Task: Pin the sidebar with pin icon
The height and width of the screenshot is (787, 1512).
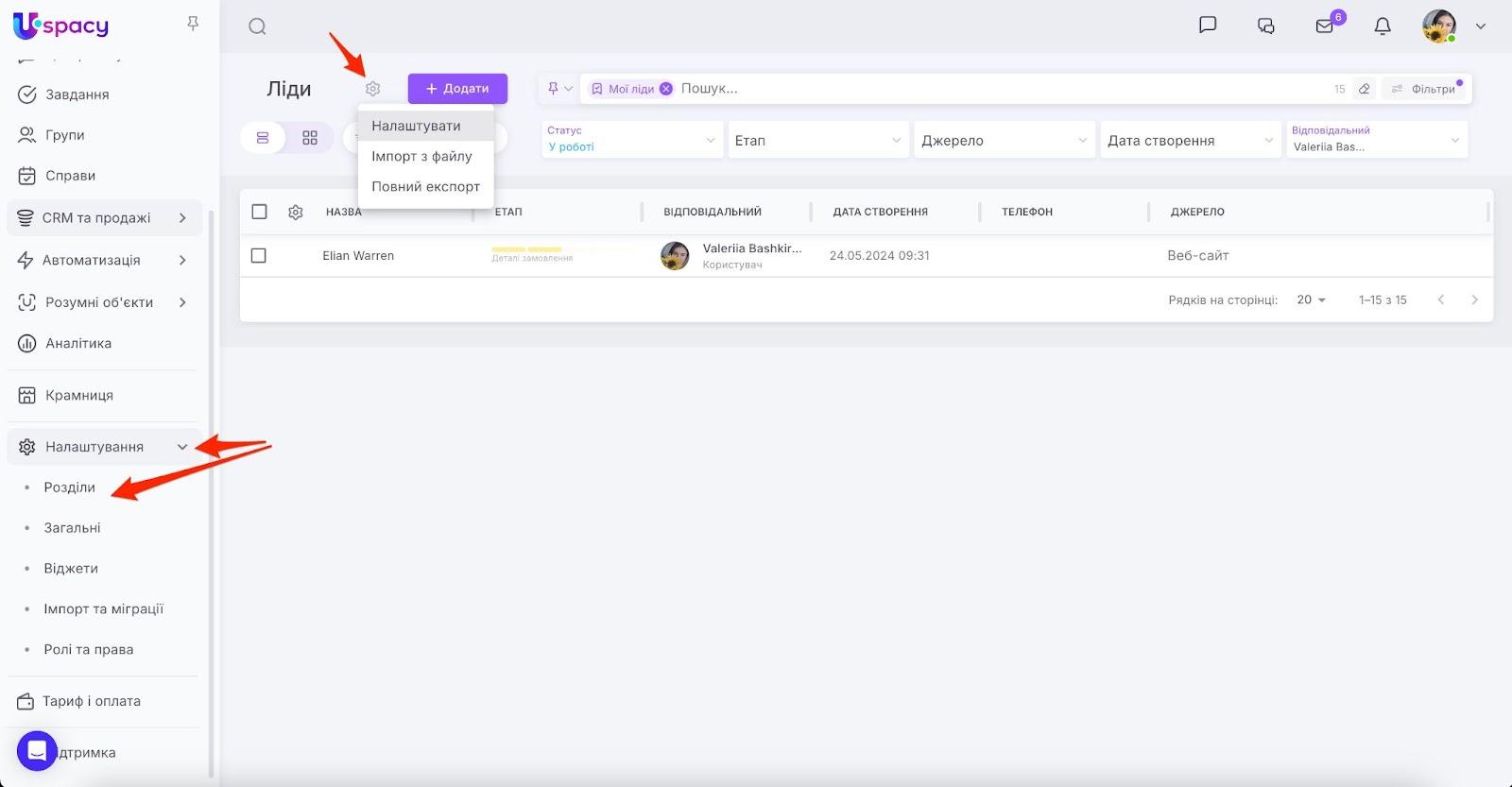Action: click(193, 24)
